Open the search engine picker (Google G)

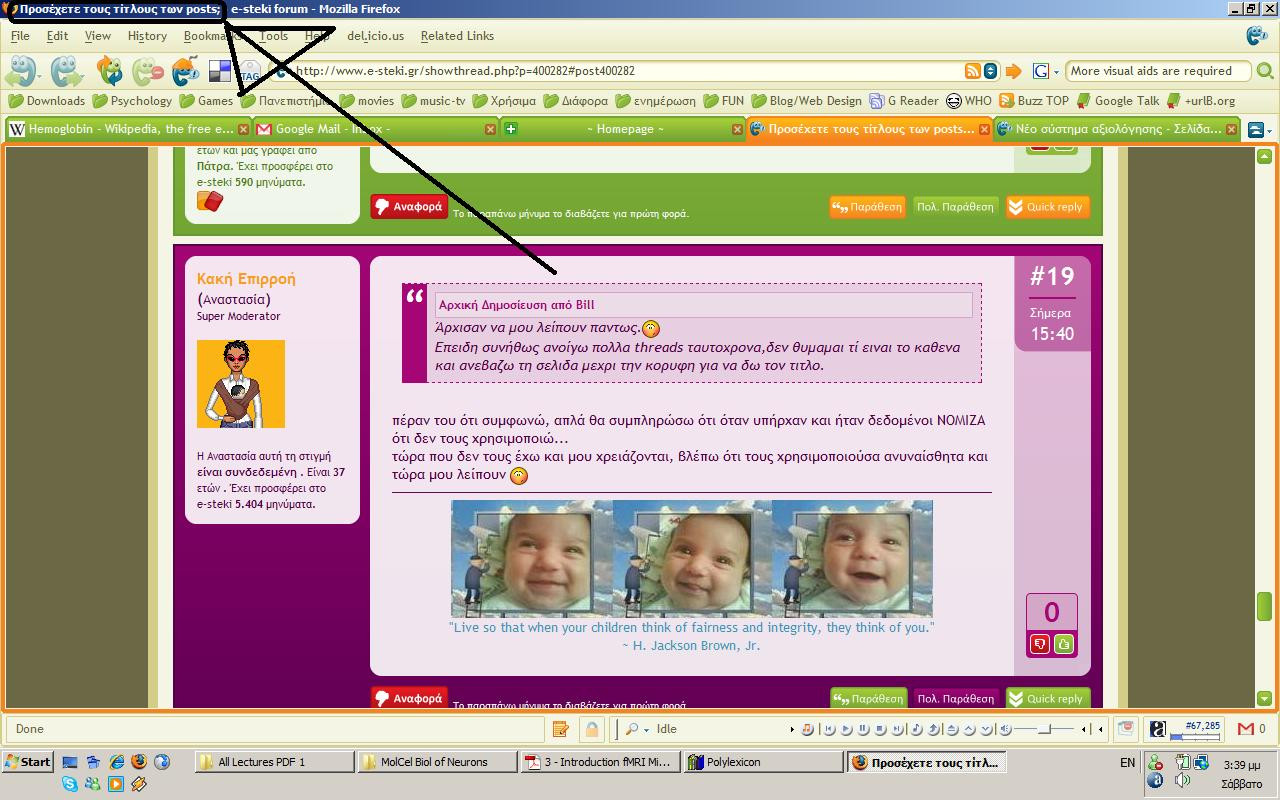click(1045, 71)
